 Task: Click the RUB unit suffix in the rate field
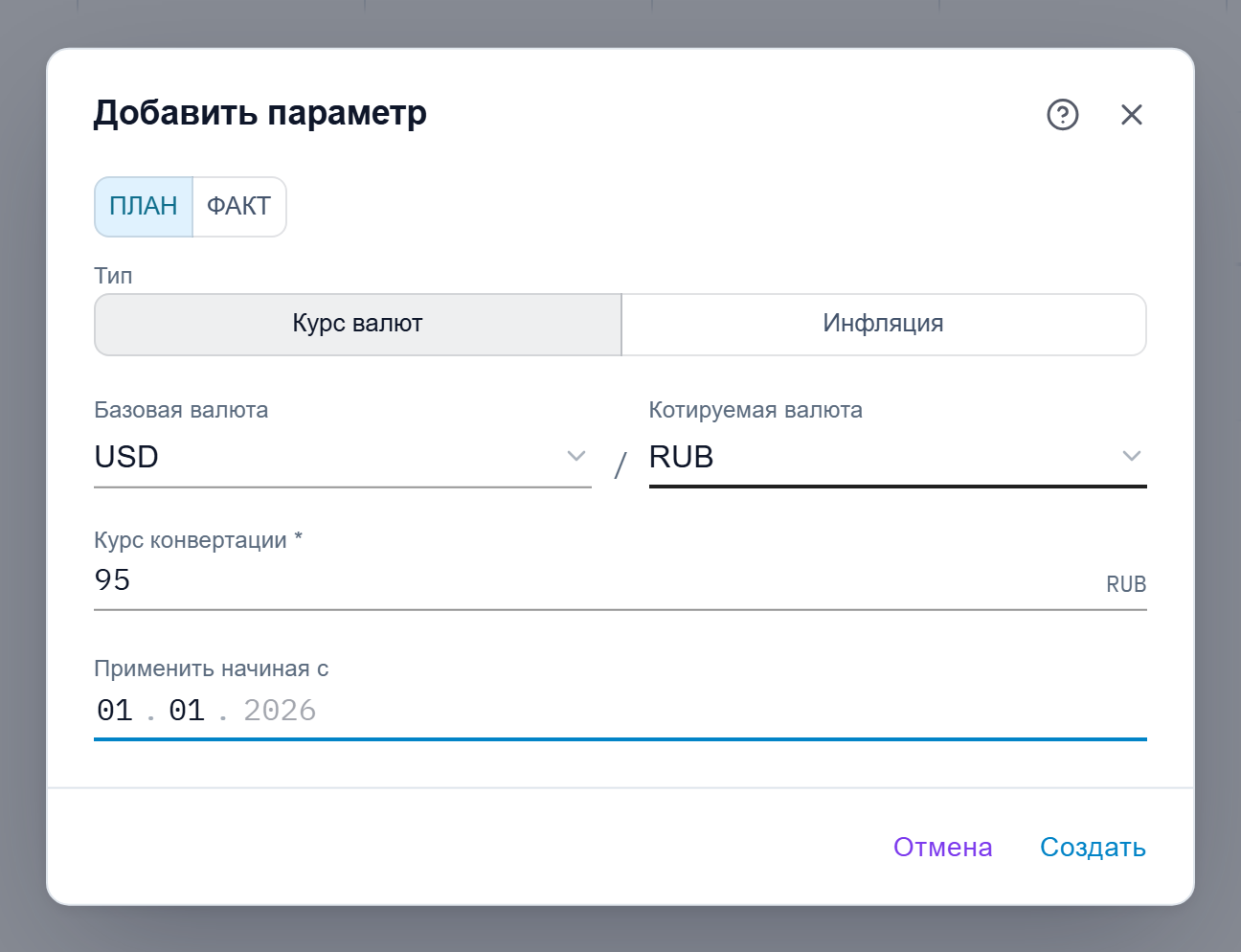(1126, 584)
